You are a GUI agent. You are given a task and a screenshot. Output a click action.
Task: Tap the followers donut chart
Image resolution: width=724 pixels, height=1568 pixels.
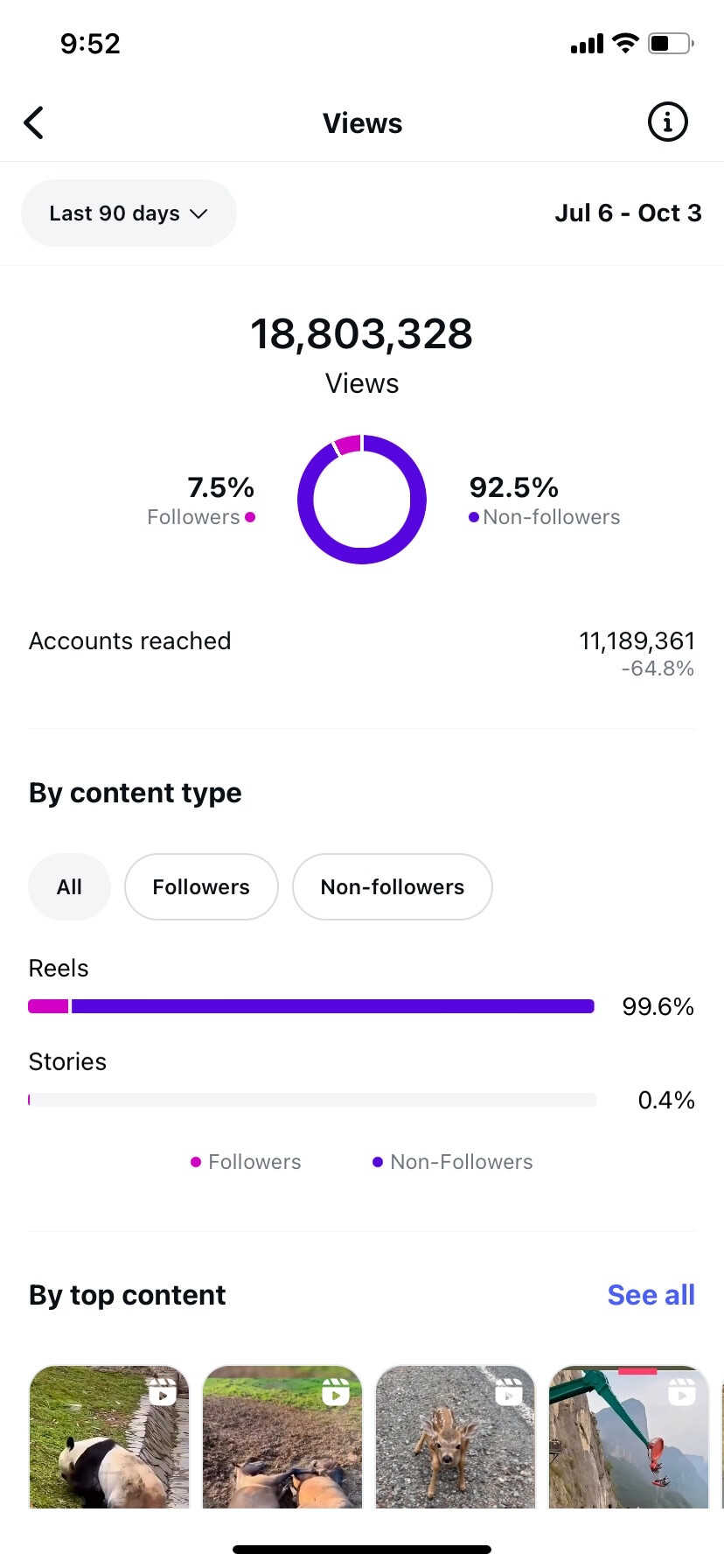(x=362, y=500)
